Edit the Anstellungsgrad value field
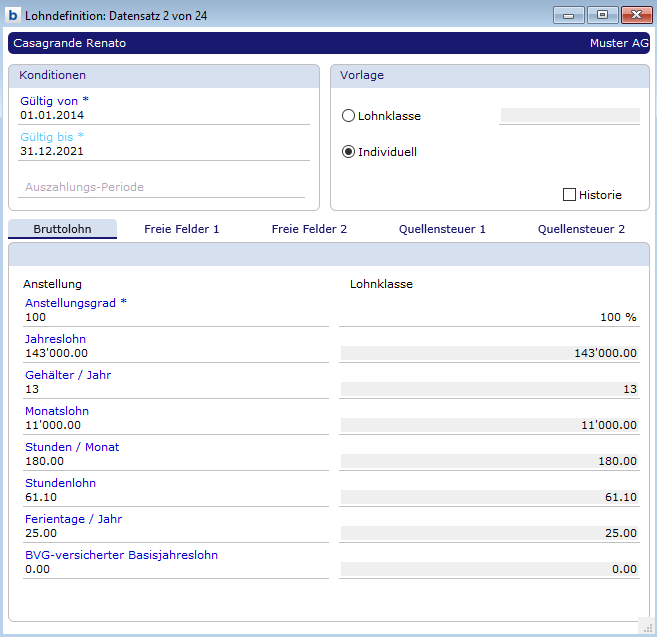 point(176,317)
